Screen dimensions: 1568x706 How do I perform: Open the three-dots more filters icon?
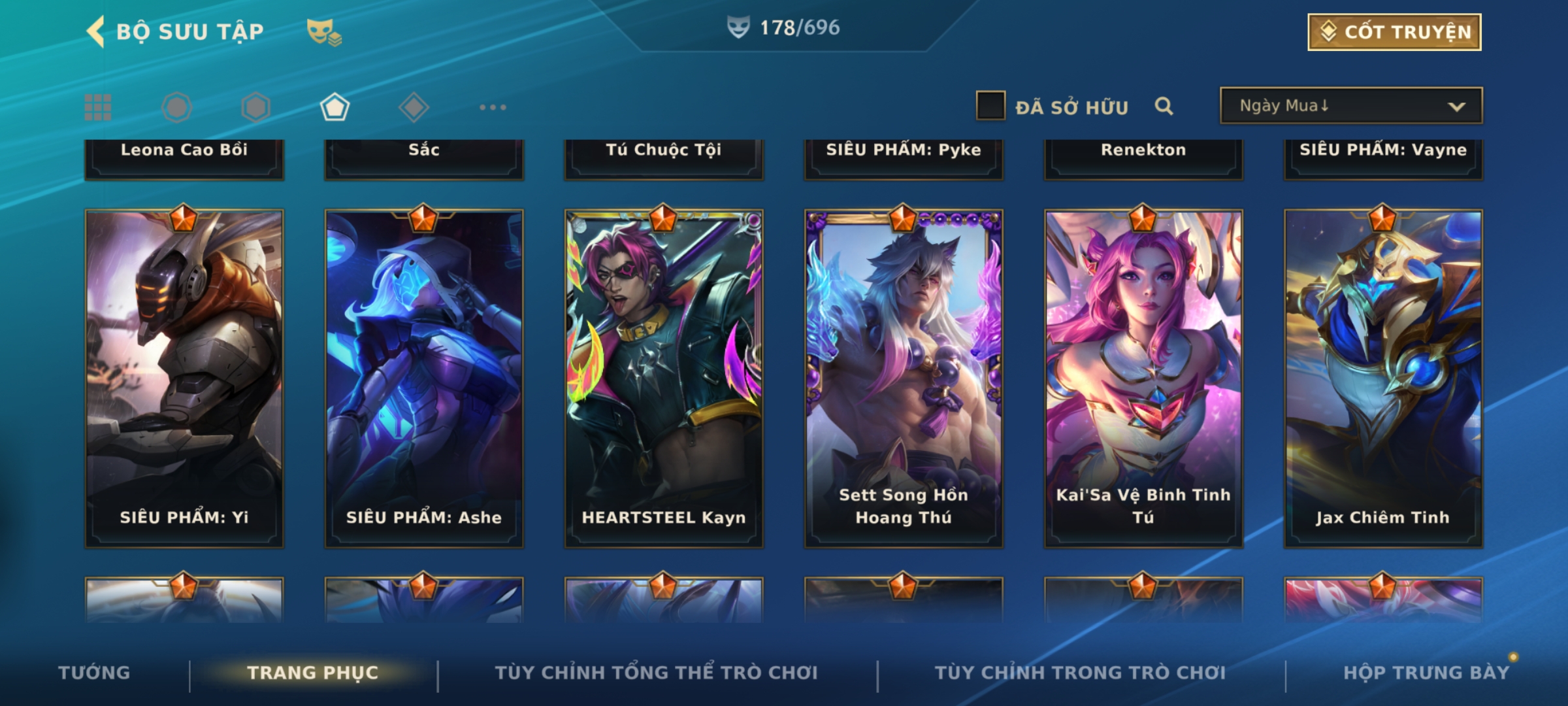point(493,107)
